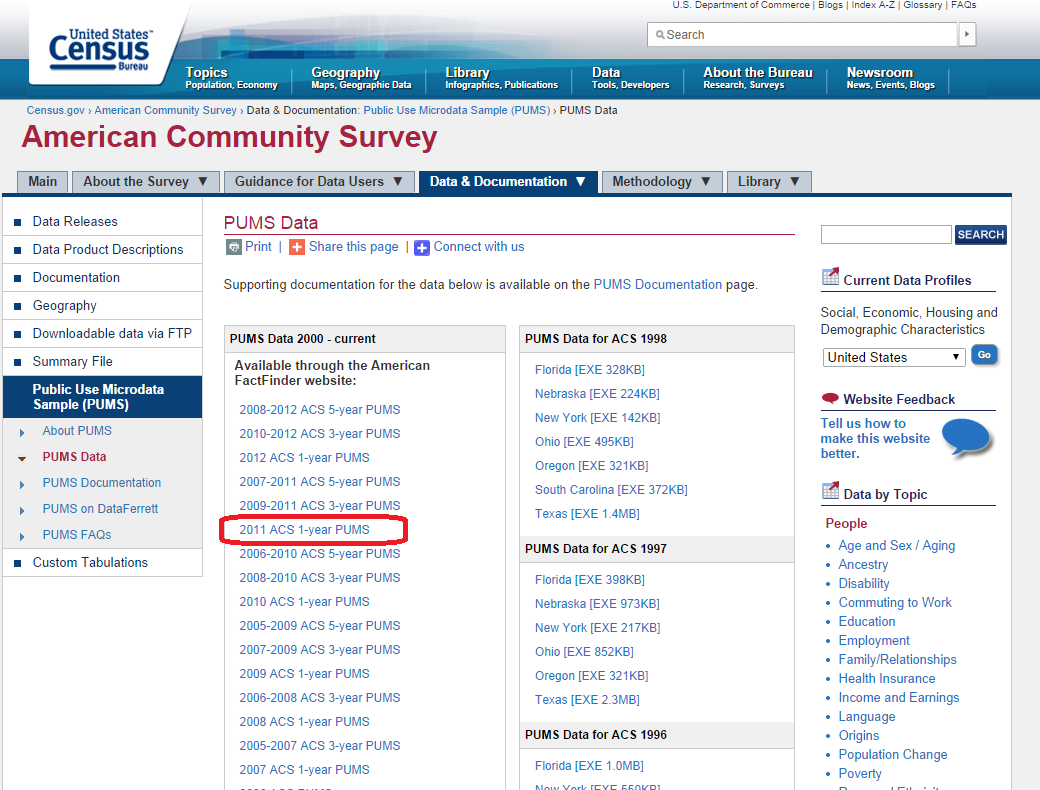Screen dimensions: 1040x790
Task: Open 2010-2012 ACS 3-year PUMS link
Action: pyautogui.click(x=320, y=433)
